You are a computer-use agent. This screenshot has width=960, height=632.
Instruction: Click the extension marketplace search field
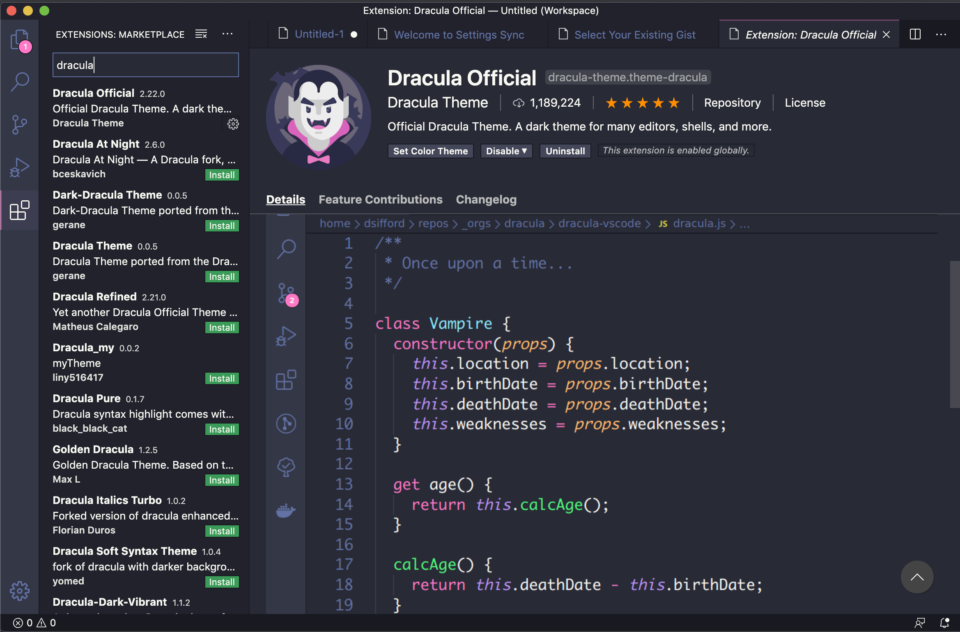tap(145, 64)
